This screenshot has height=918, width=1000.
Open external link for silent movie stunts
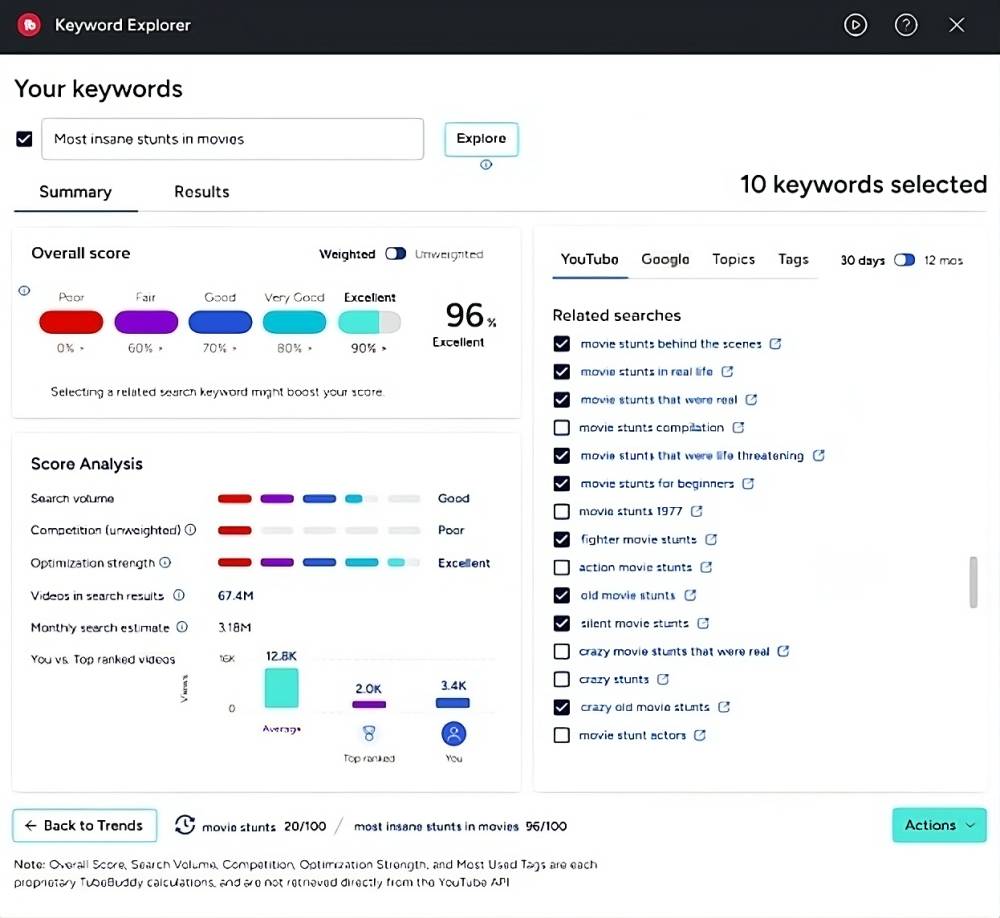coord(703,623)
